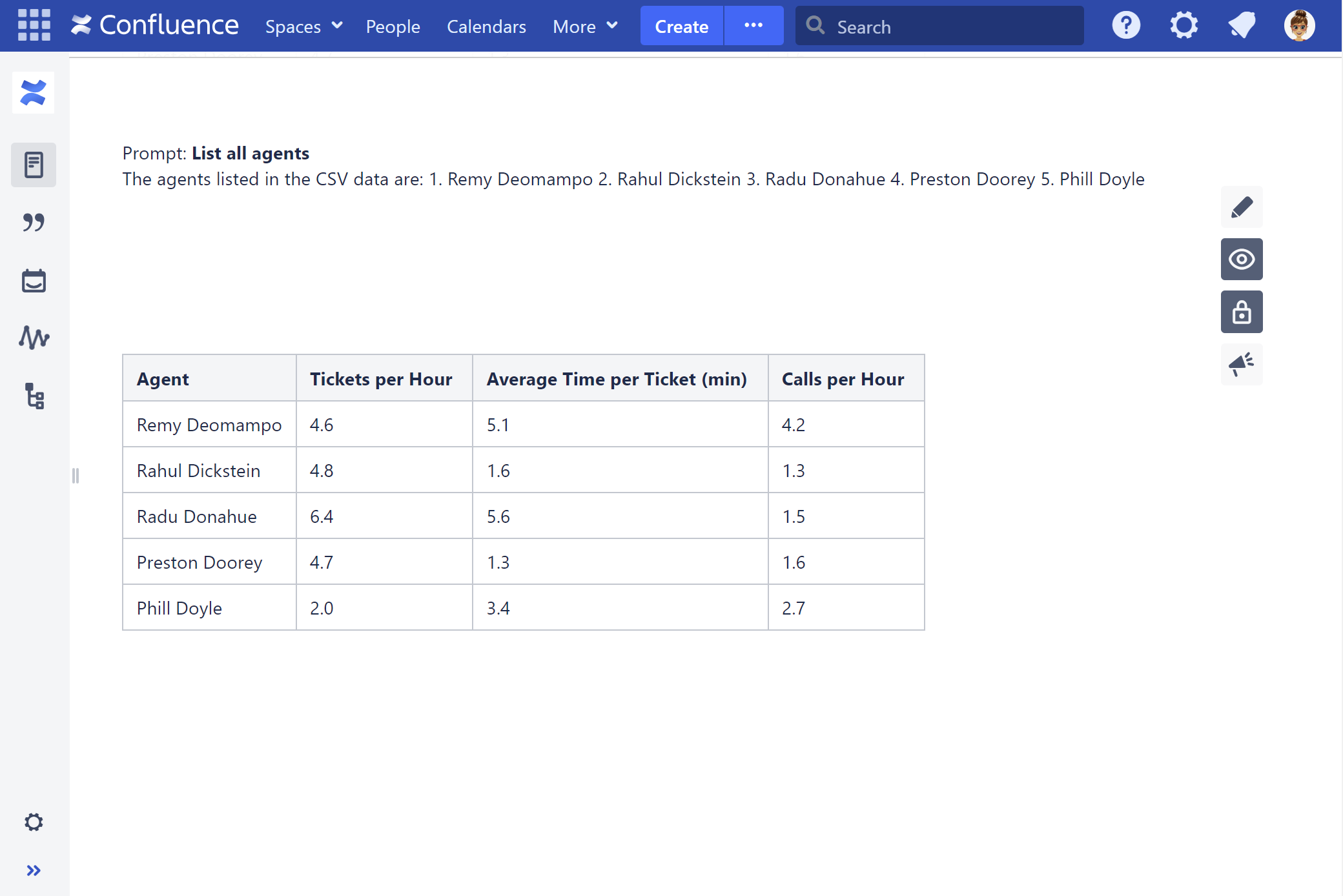Open the Calendar icon in sidebar
The width and height of the screenshot is (1343, 896).
pyautogui.click(x=34, y=281)
